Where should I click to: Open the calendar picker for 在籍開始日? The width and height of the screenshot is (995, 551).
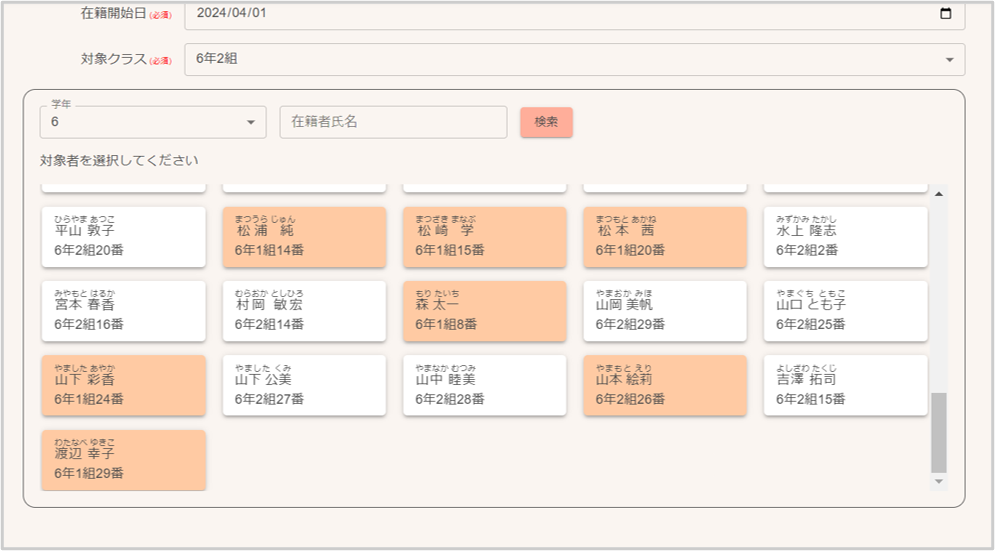(946, 14)
